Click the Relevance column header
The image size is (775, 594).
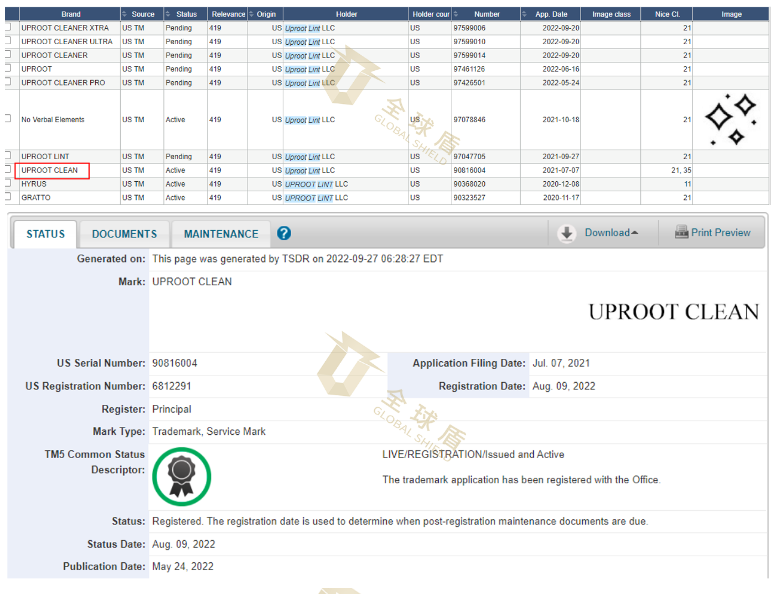click(x=228, y=14)
